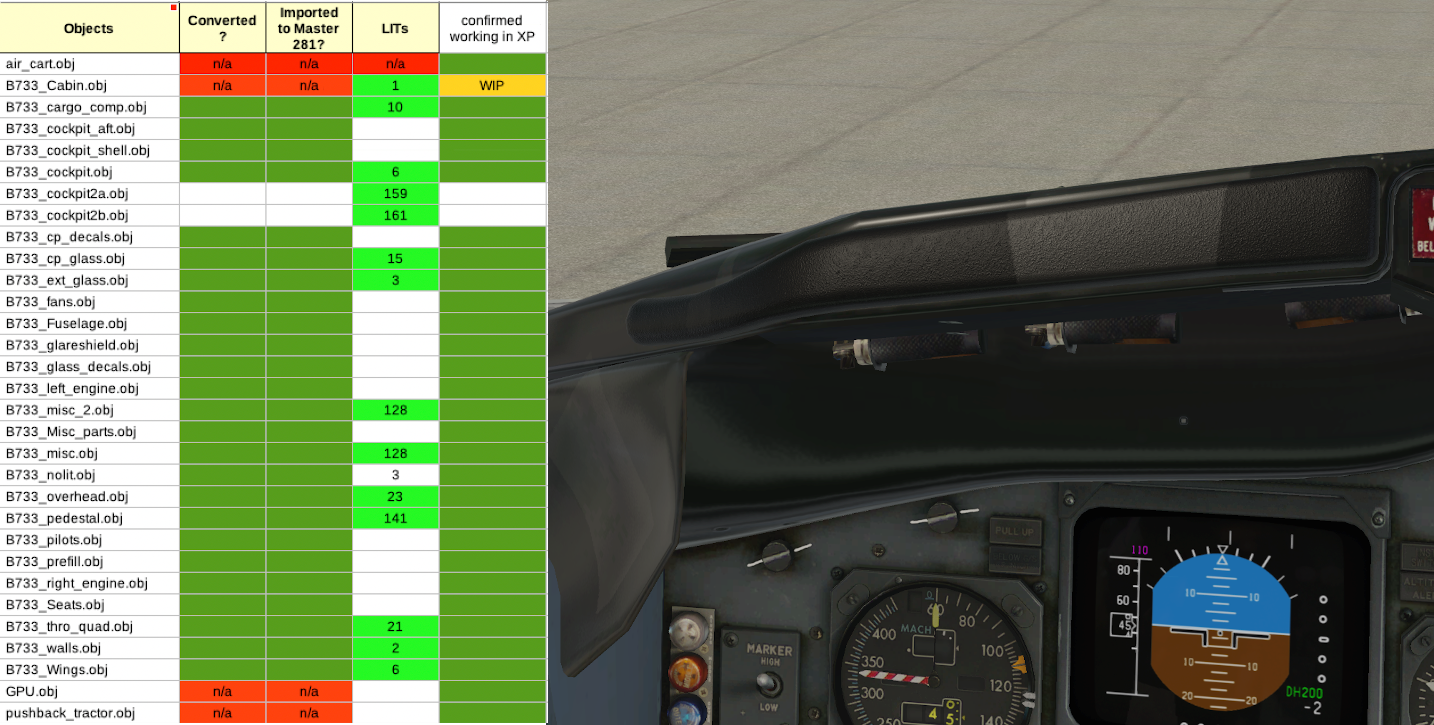Viewport: 1434px width, 725px height.
Task: Click the B733_glareshield.obj cell
Action: (90, 345)
